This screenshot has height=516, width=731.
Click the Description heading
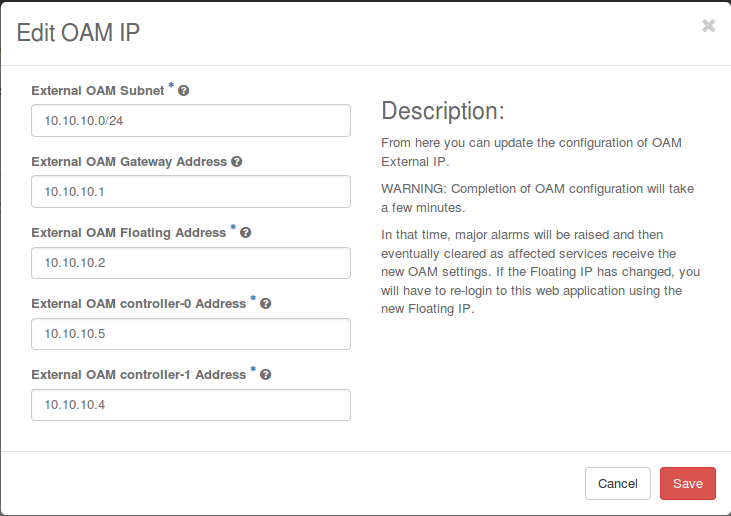pos(443,110)
